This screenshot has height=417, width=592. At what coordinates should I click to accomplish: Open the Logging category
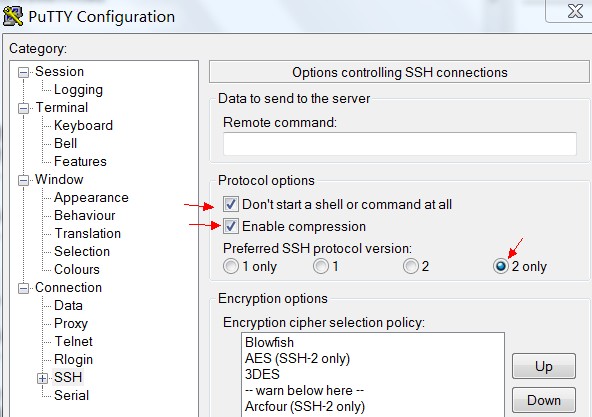pyautogui.click(x=78, y=90)
